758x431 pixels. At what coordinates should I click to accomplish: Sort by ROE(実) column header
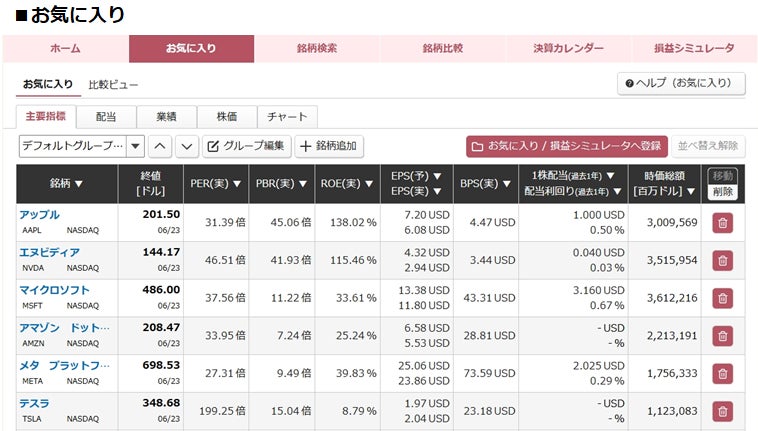[347, 184]
